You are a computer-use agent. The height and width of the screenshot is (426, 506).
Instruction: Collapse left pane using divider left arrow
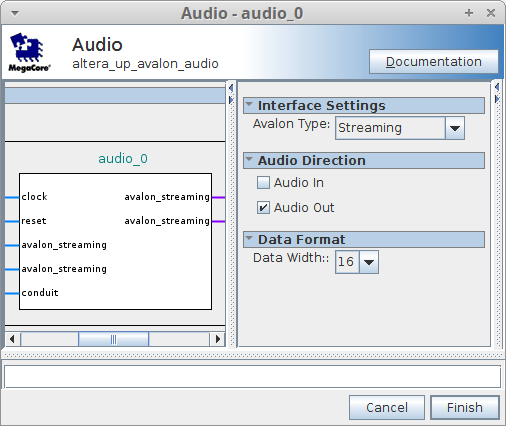point(231,89)
